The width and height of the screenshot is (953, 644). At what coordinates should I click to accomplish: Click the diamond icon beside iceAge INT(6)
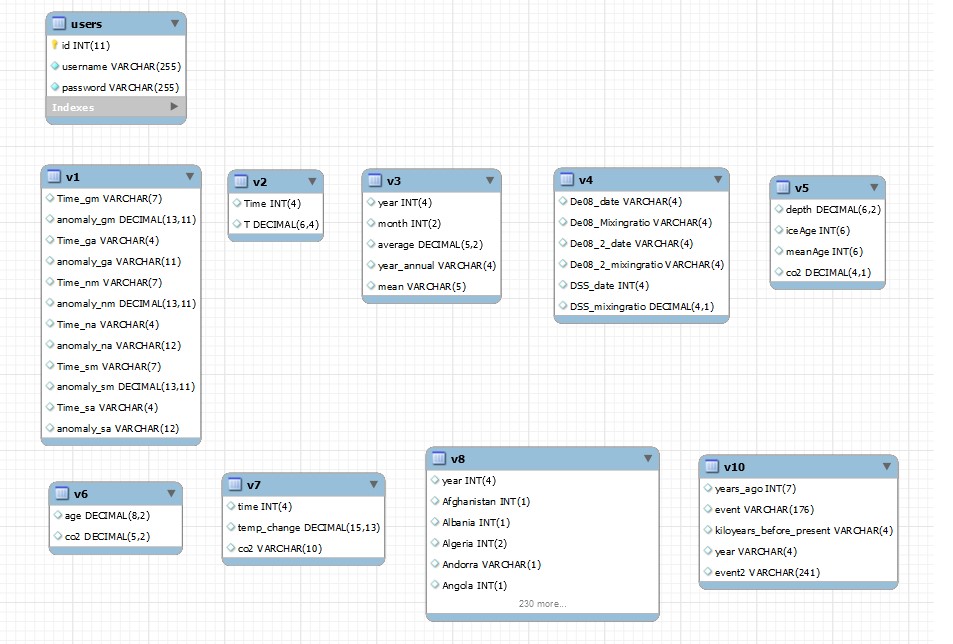779,230
